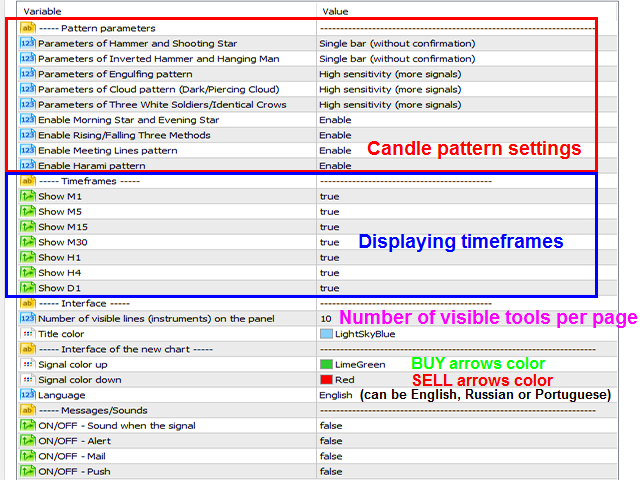Open the Language value English dropdown

(336, 395)
